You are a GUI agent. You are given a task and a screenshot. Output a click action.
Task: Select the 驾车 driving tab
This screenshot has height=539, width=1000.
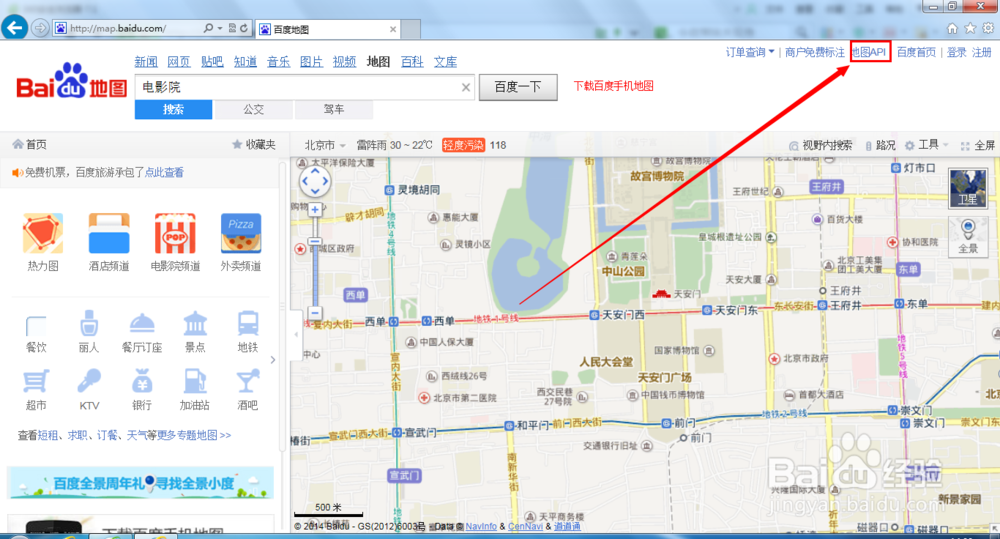pyautogui.click(x=334, y=109)
